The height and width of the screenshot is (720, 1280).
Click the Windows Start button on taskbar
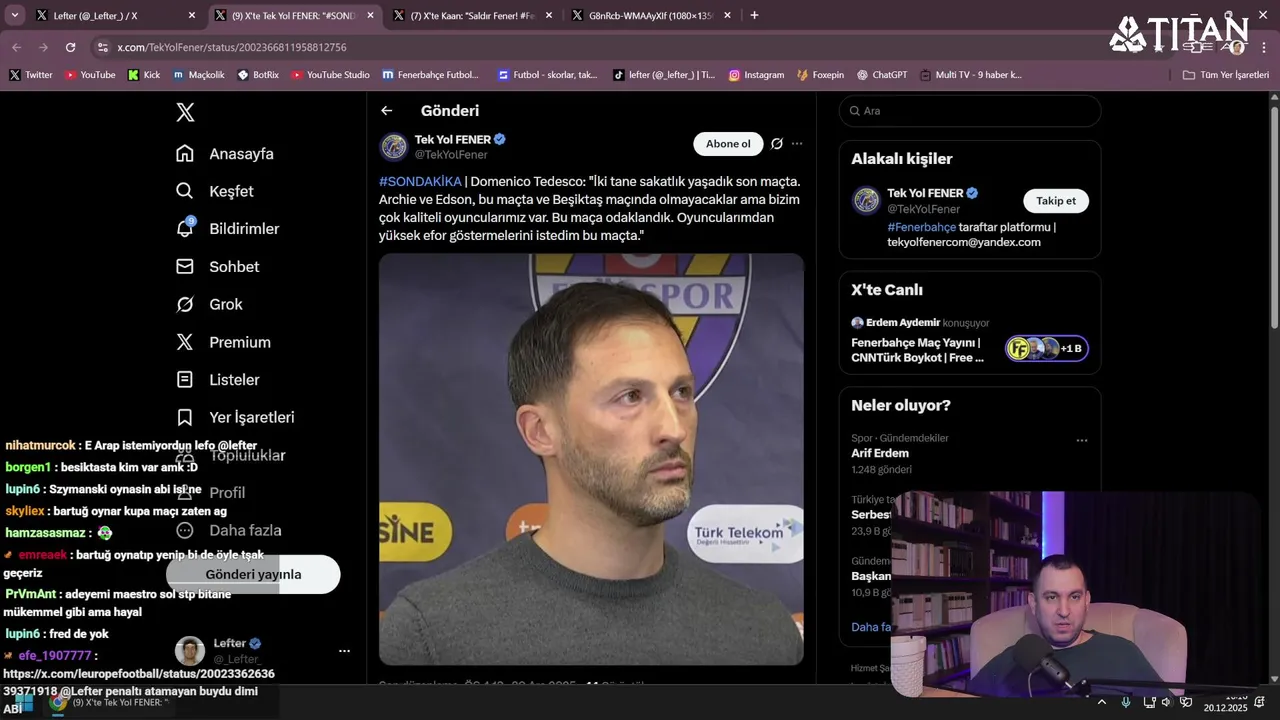coord(25,702)
